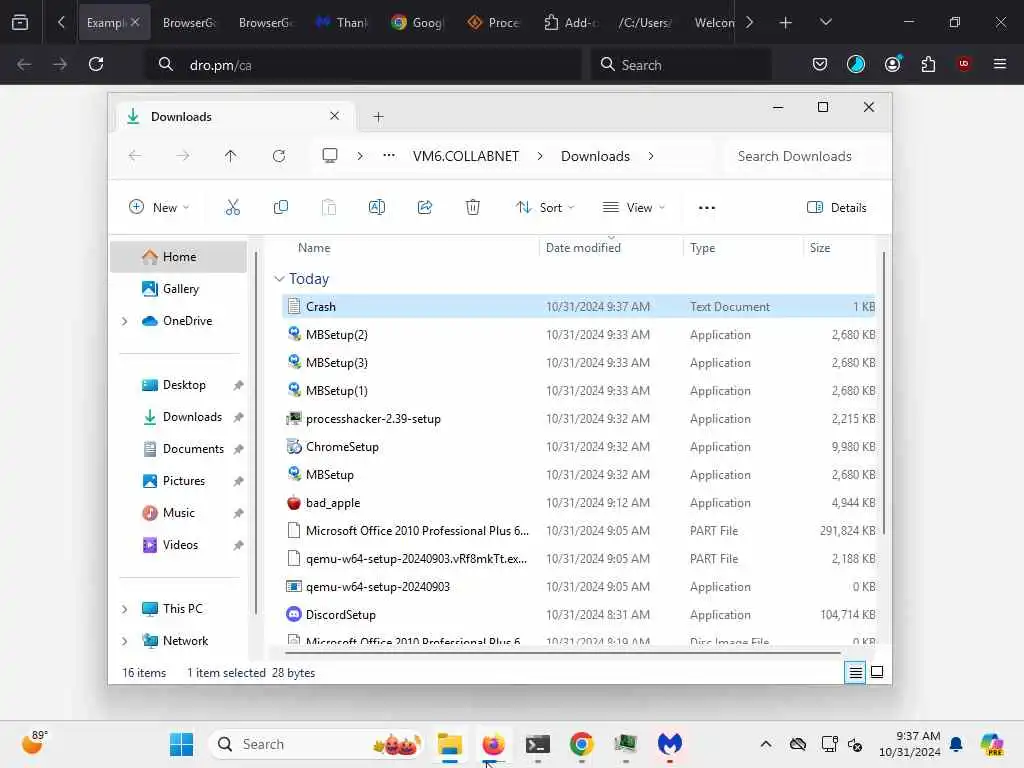Select Gallery in navigation pane

click(x=180, y=289)
